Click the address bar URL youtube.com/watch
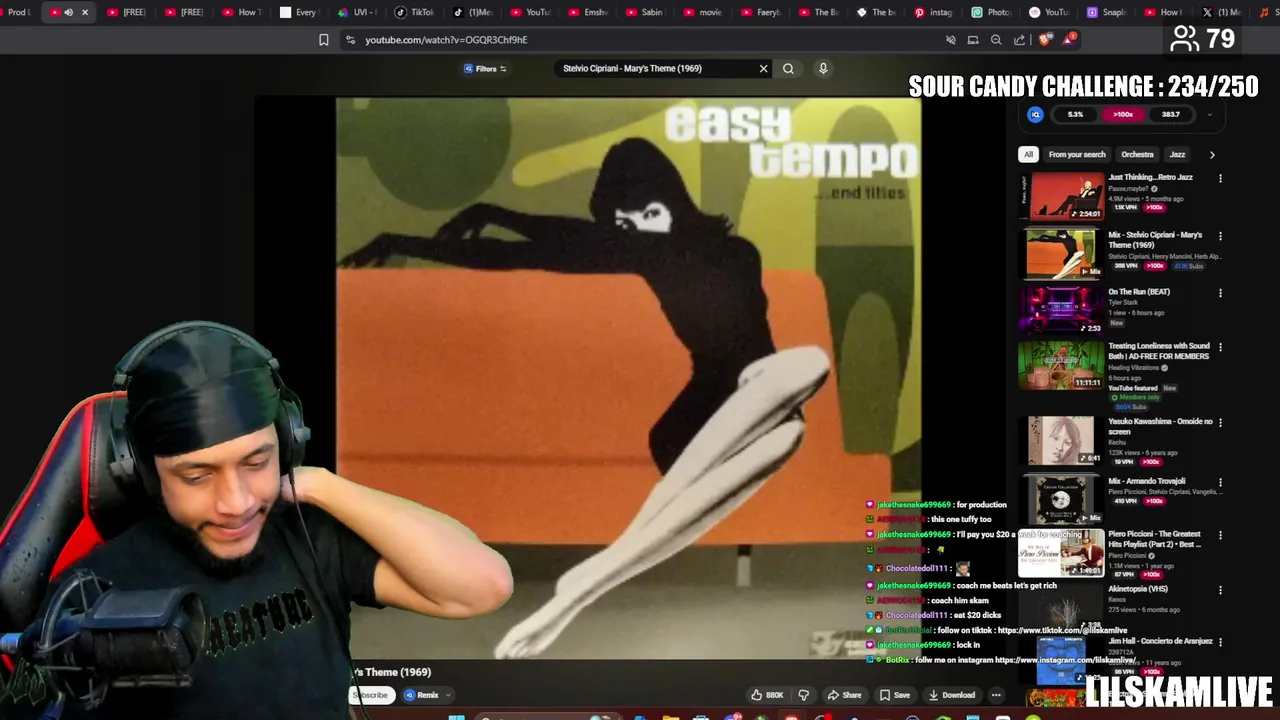The height and width of the screenshot is (720, 1280). coord(446,40)
